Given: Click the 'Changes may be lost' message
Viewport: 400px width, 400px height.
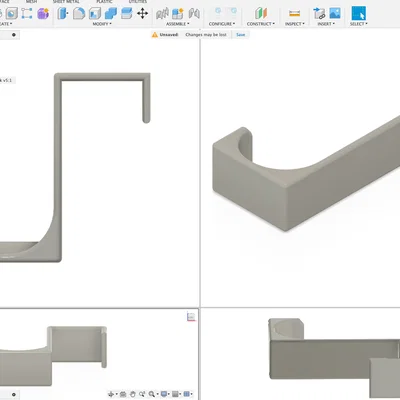Looking at the screenshot, I should point(206,35).
